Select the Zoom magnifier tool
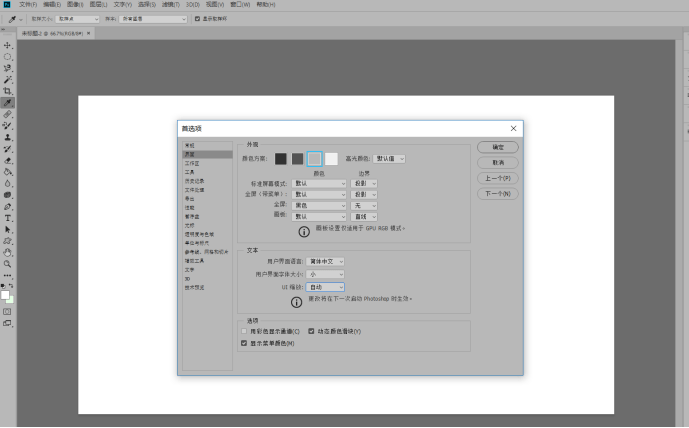 point(8,263)
